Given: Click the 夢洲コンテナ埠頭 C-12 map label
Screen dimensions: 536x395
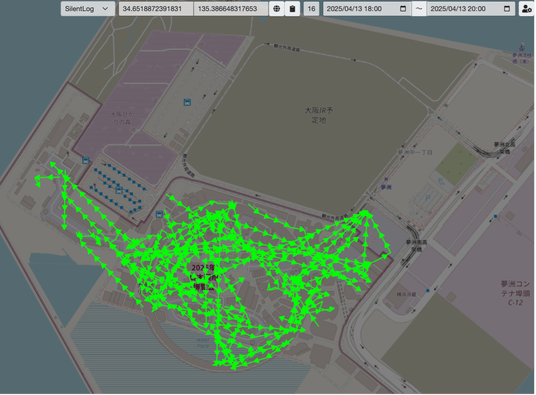Looking at the screenshot, I should 515,293.
